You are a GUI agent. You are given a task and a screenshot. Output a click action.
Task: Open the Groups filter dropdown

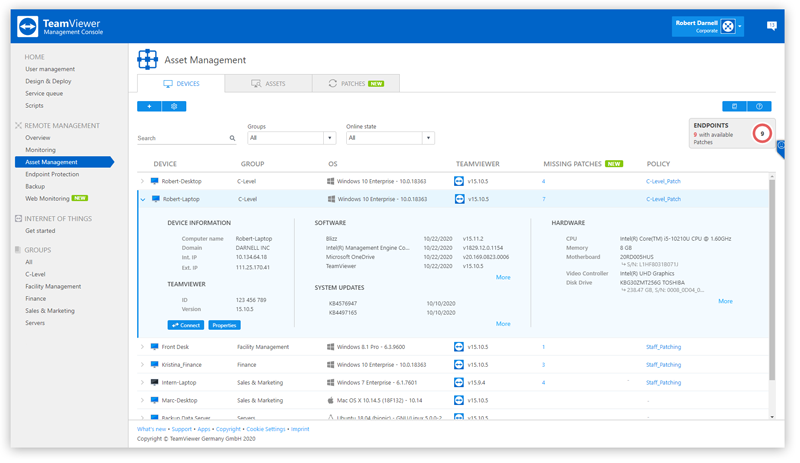pyautogui.click(x=291, y=138)
